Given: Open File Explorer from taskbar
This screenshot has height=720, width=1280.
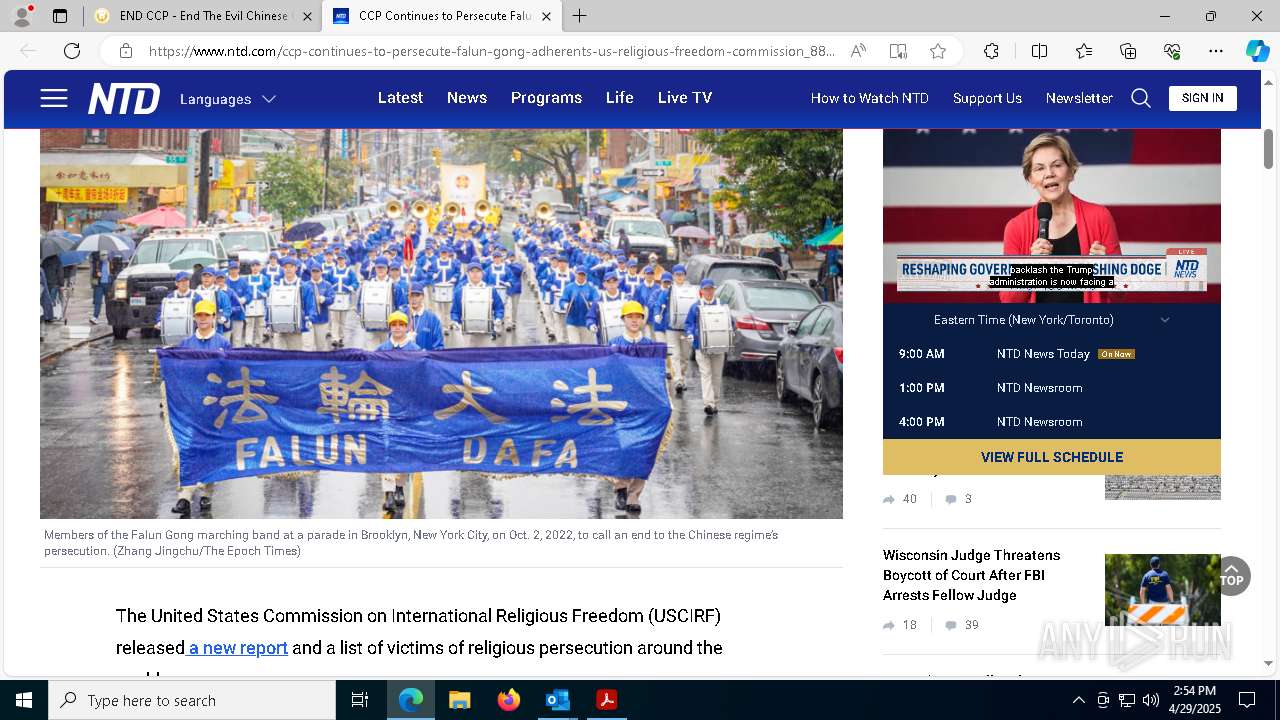Looking at the screenshot, I should click(x=459, y=700).
